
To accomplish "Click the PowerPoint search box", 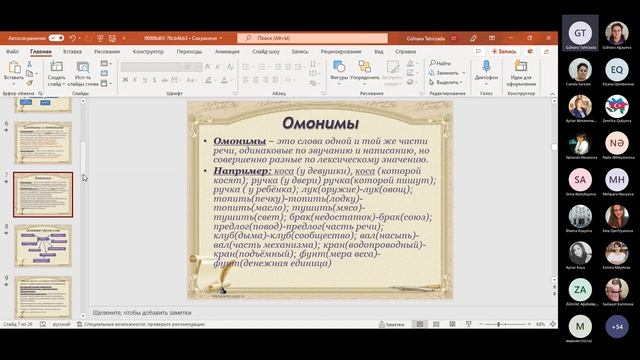I will pyautogui.click(x=312, y=38).
